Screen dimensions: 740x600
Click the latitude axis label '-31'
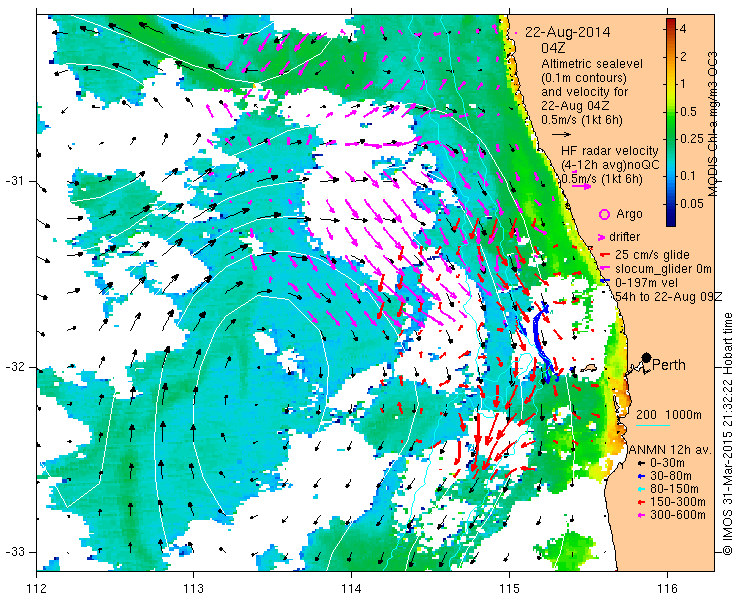pos(14,181)
